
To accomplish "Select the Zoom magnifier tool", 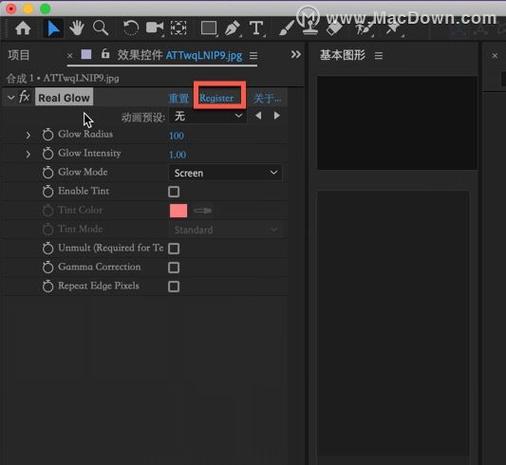I will [x=100, y=28].
